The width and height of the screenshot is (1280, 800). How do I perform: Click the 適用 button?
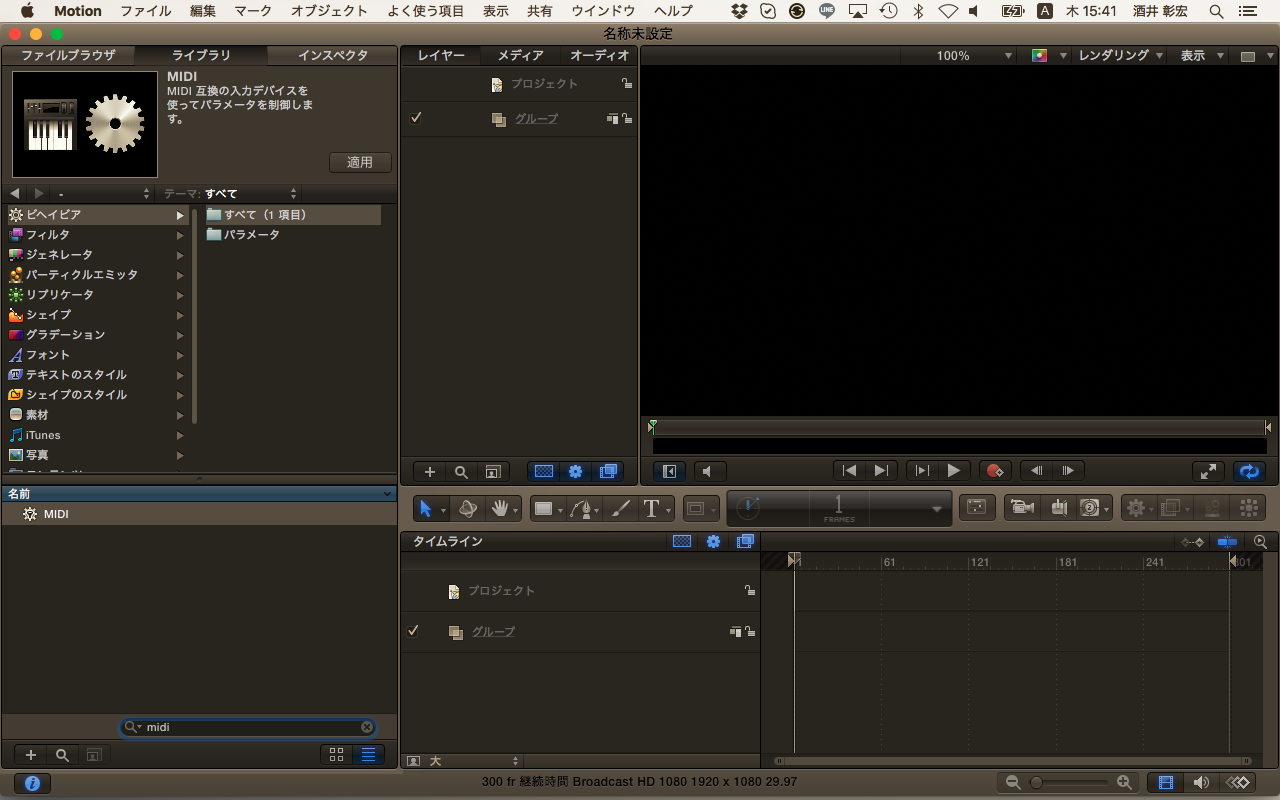coord(360,162)
